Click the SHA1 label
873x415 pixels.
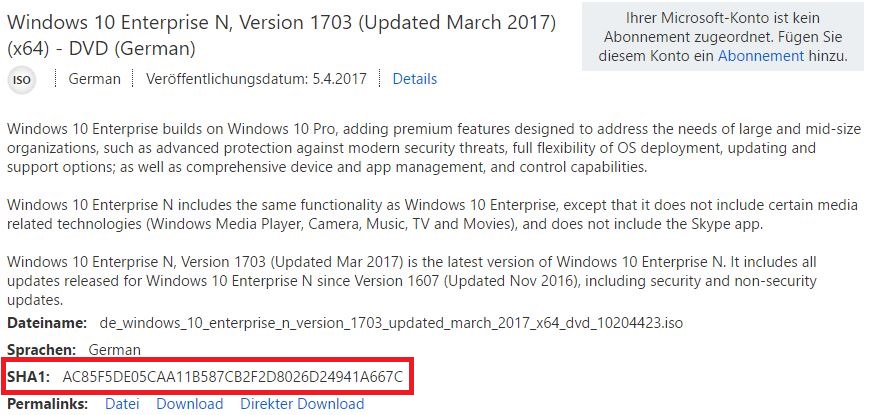pyautogui.click(x=29, y=377)
